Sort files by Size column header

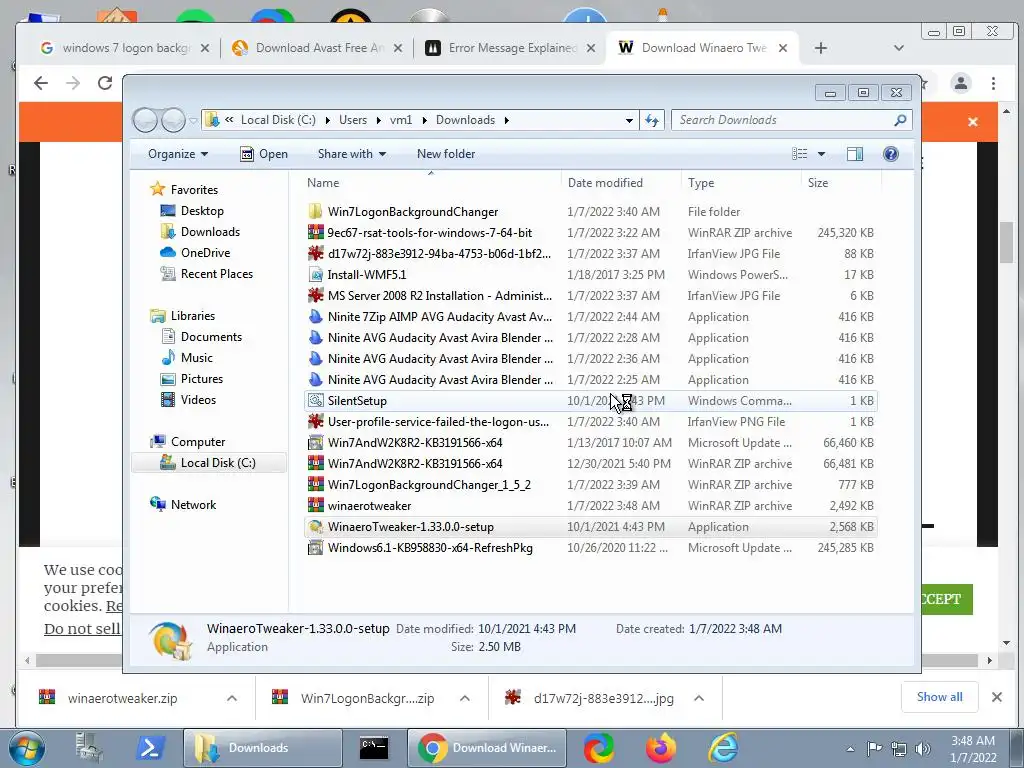[841, 183]
